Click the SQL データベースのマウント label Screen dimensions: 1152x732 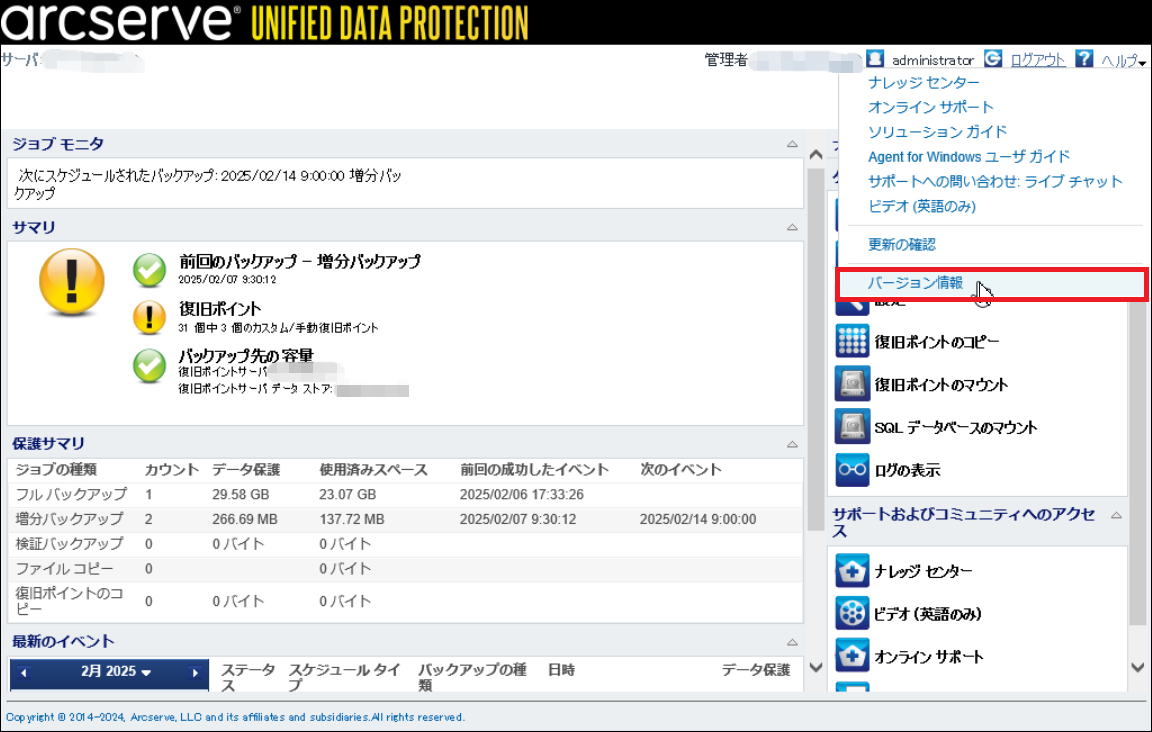(x=955, y=427)
